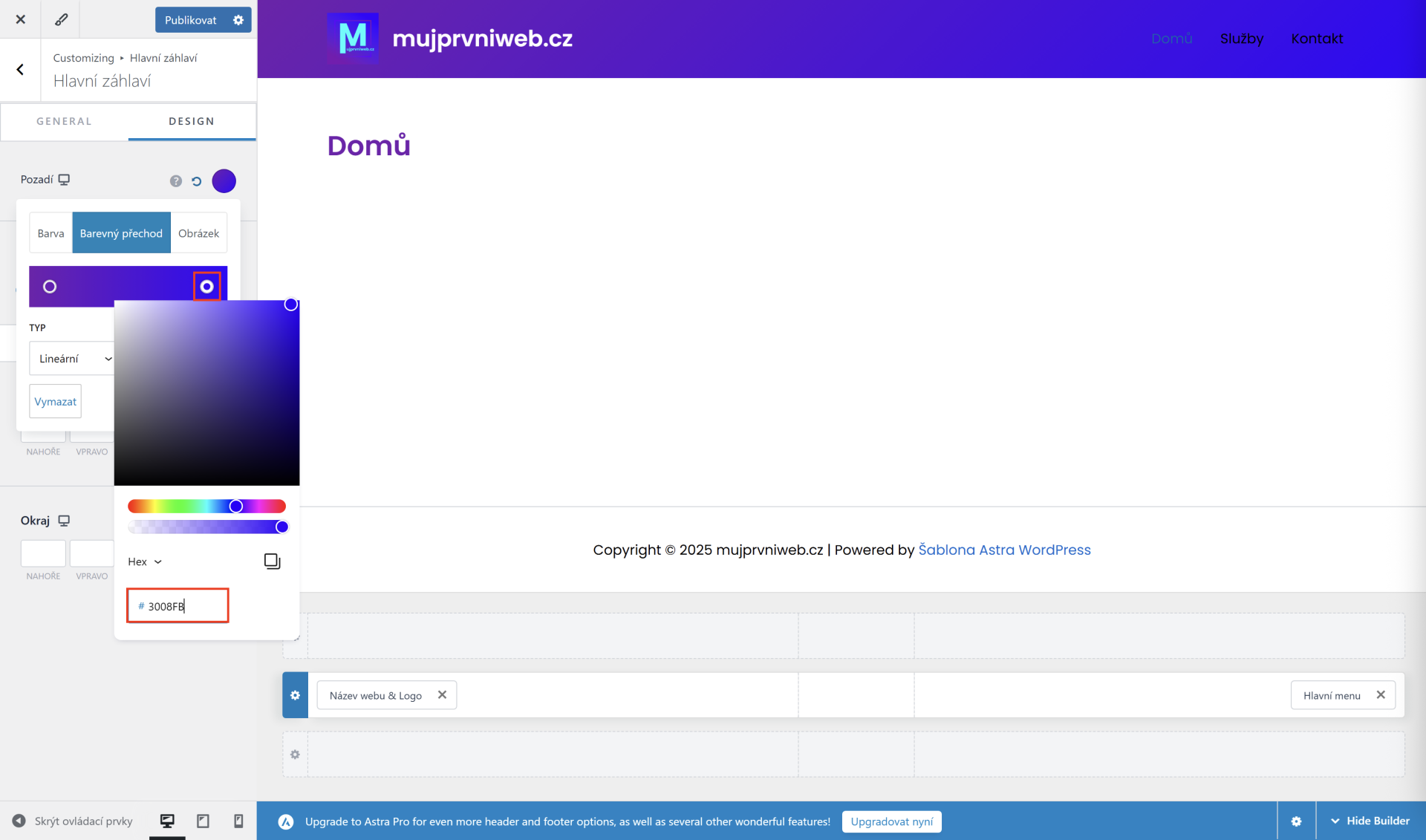Switch to the General tab
The height and width of the screenshot is (840, 1426).
64,121
